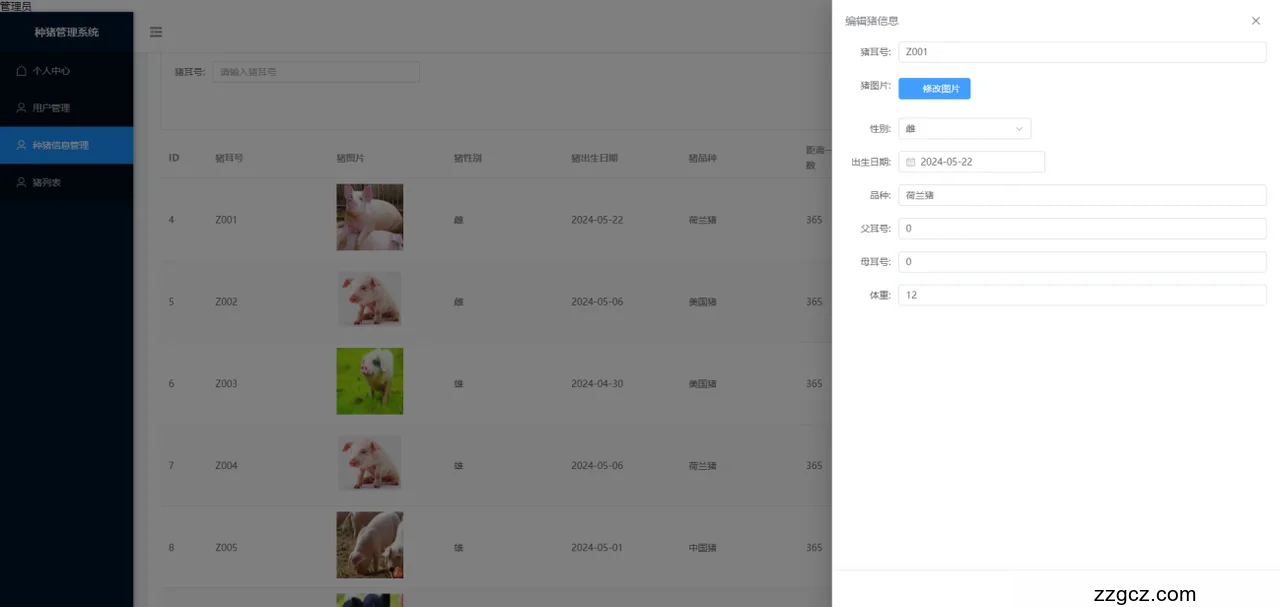Image resolution: width=1280 pixels, height=607 pixels.
Task: Click the 品种 breed input field
Action: coord(1081,196)
